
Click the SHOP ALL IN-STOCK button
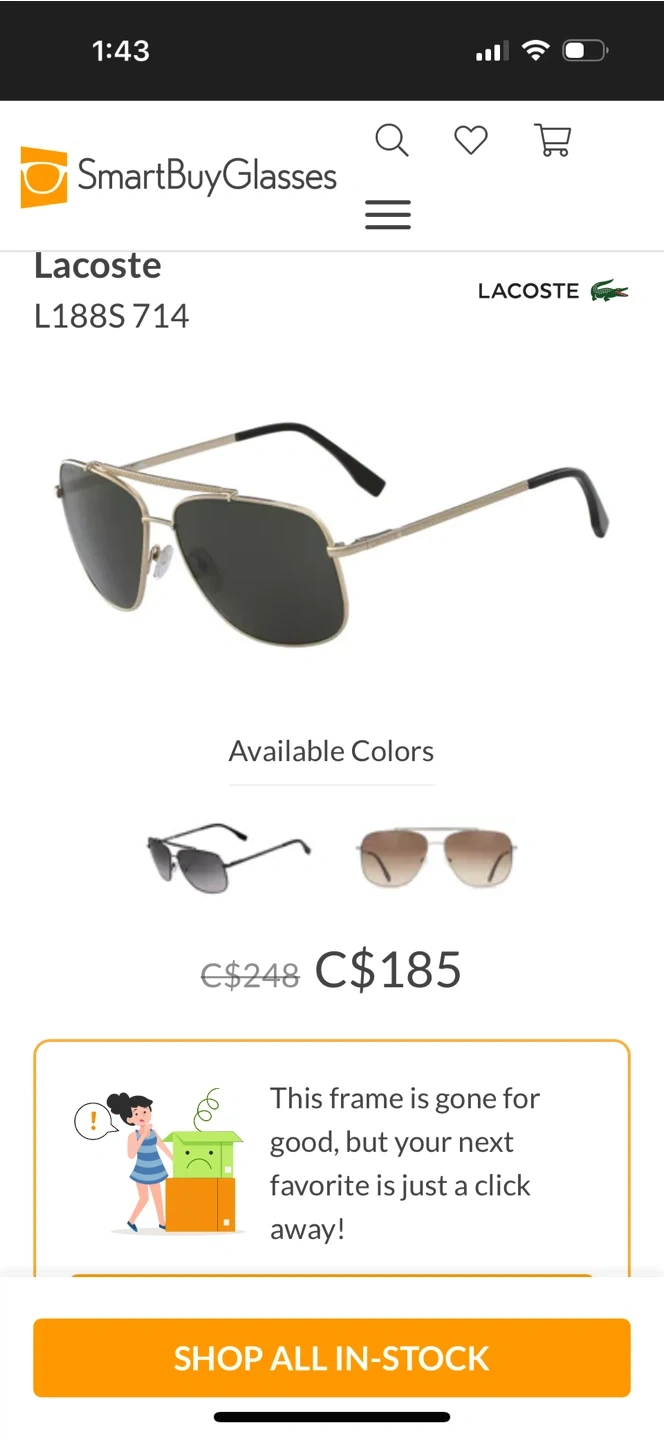point(332,1358)
